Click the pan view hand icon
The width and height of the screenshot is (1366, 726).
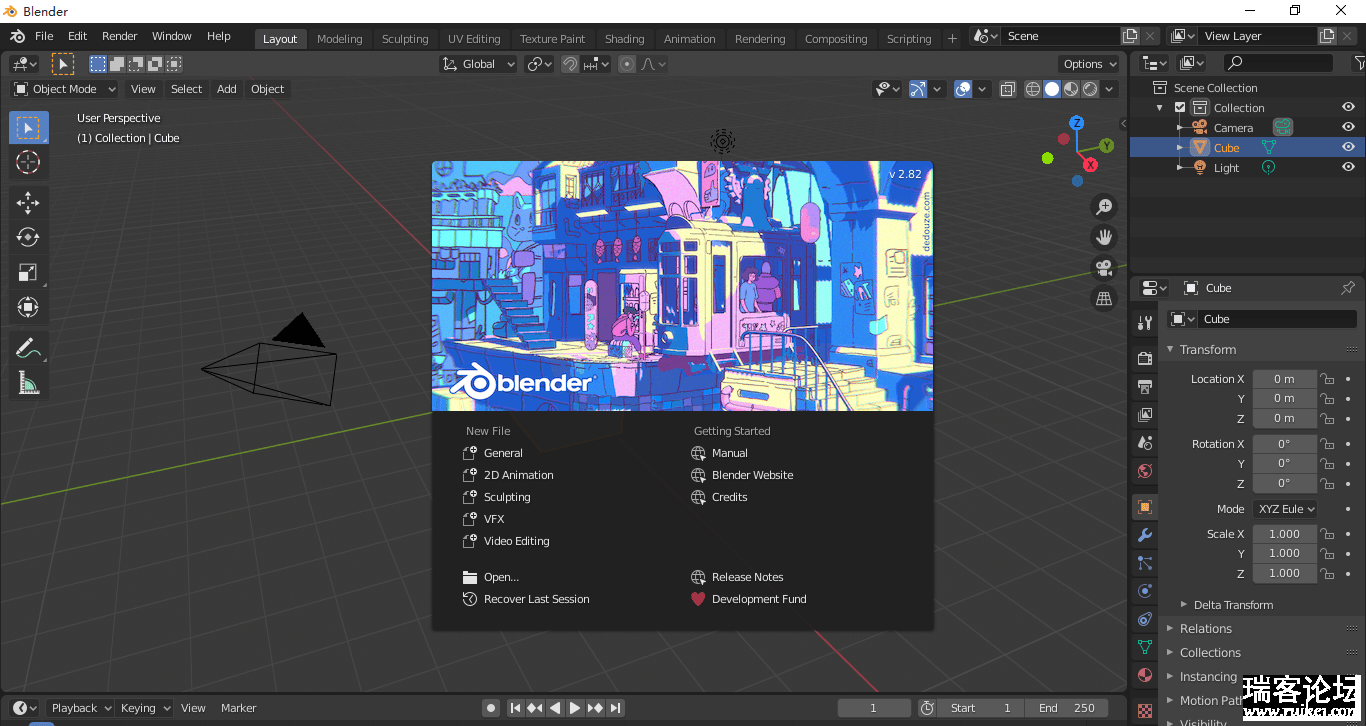point(1104,237)
